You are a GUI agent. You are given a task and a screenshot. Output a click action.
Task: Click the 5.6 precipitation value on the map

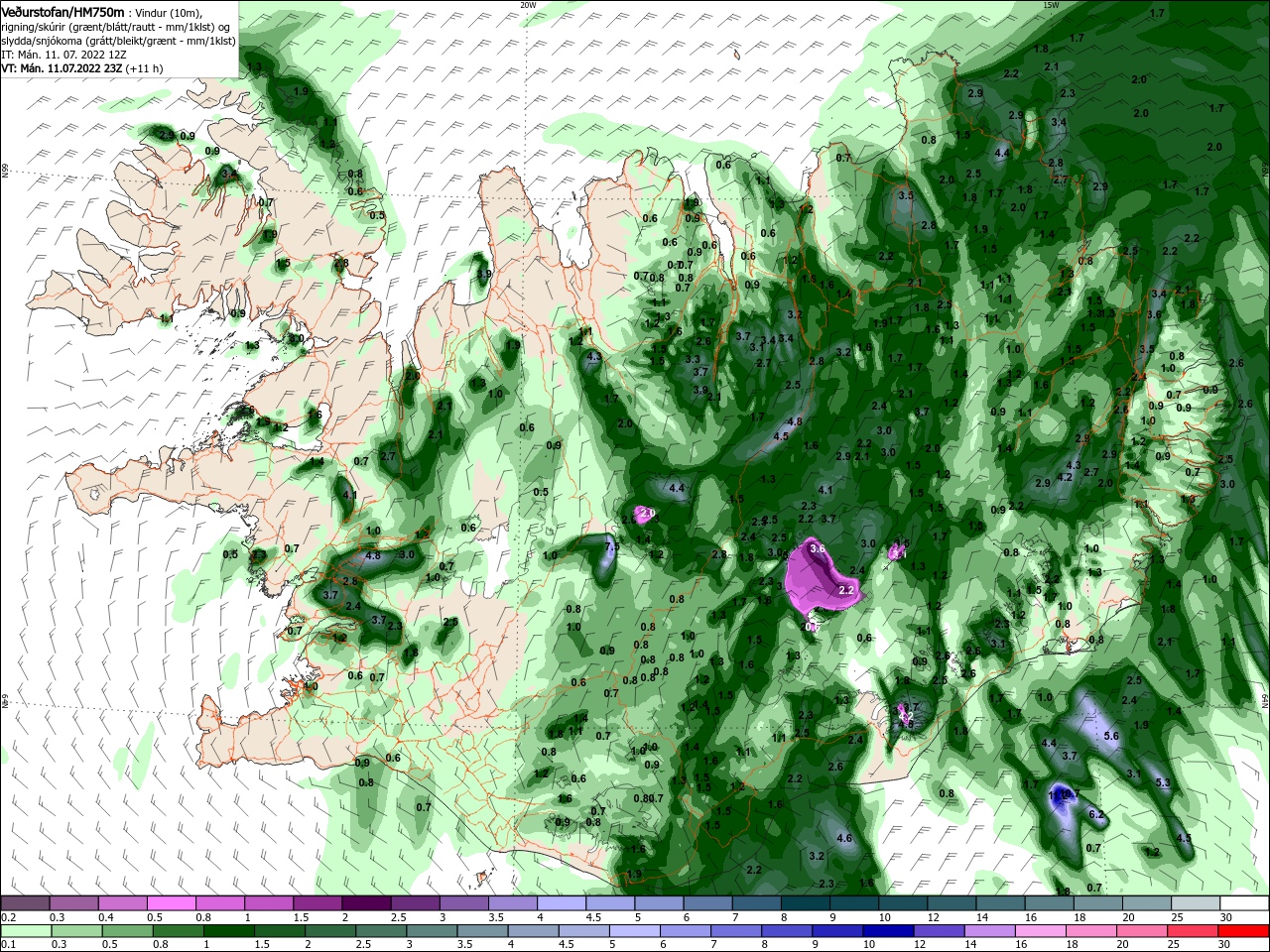(1111, 736)
